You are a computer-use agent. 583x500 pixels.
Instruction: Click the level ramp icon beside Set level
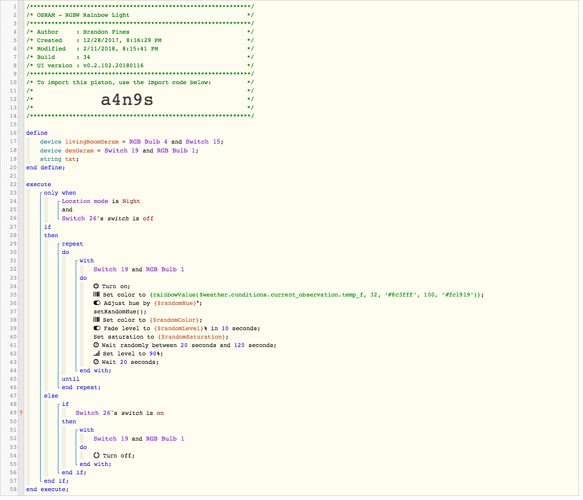coord(96,354)
